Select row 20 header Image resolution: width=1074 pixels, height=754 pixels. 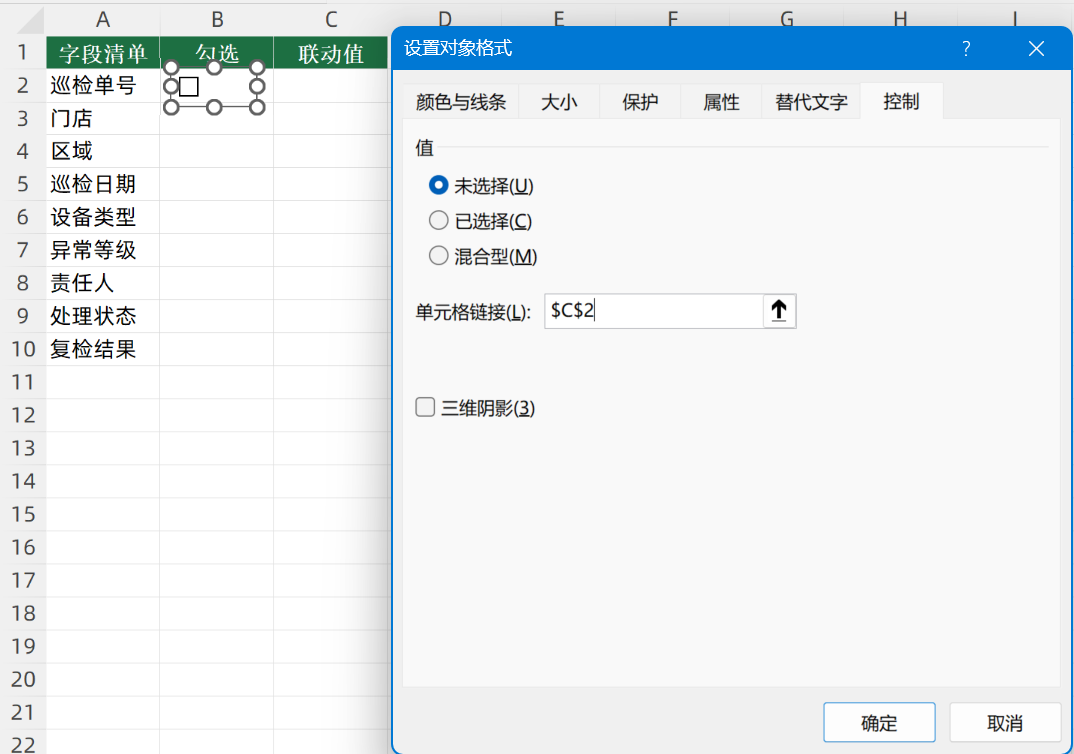point(23,679)
